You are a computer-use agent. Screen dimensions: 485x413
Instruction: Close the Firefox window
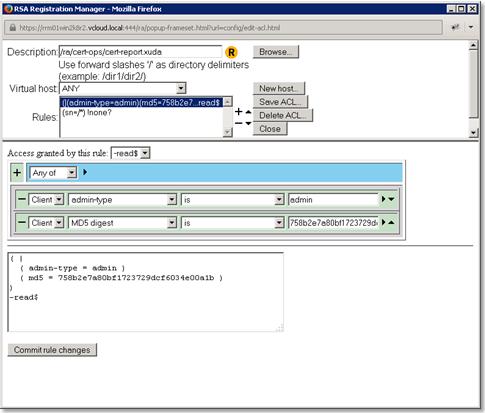tap(472, 9)
